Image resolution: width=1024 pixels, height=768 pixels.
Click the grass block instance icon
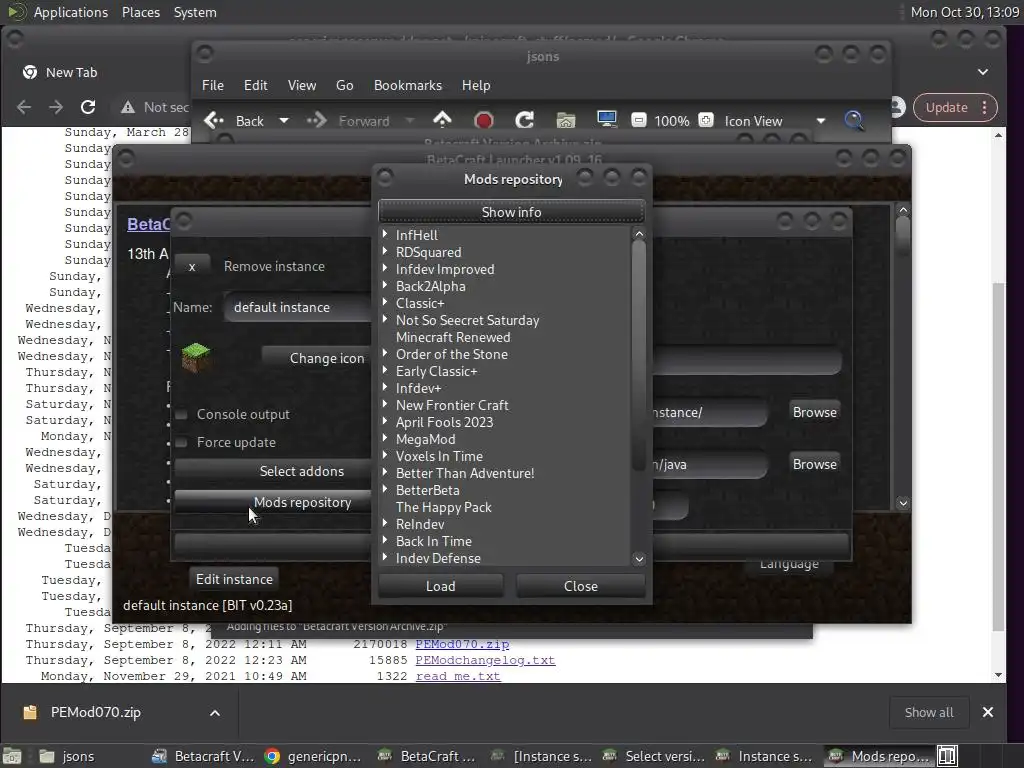point(196,357)
